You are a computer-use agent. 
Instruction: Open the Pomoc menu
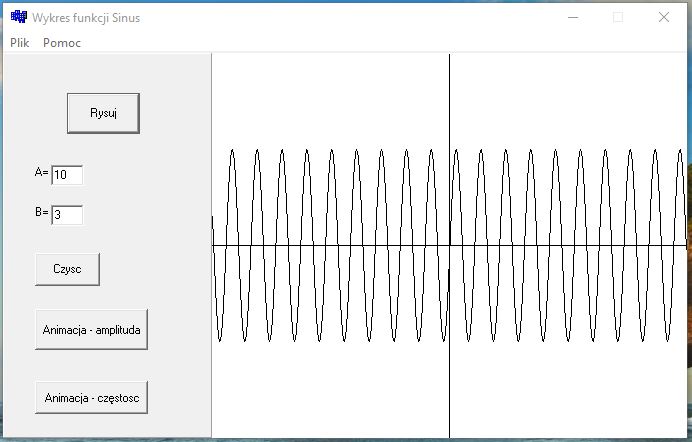click(62, 43)
